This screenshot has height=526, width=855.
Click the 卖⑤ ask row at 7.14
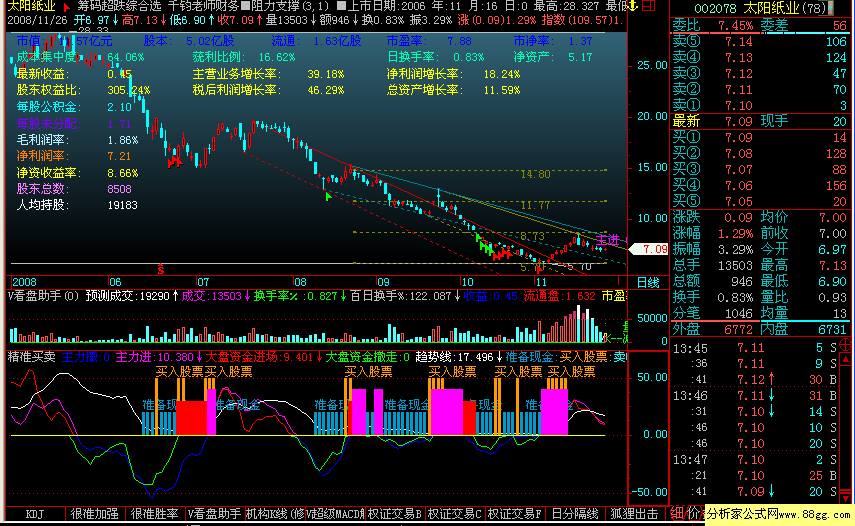759,41
